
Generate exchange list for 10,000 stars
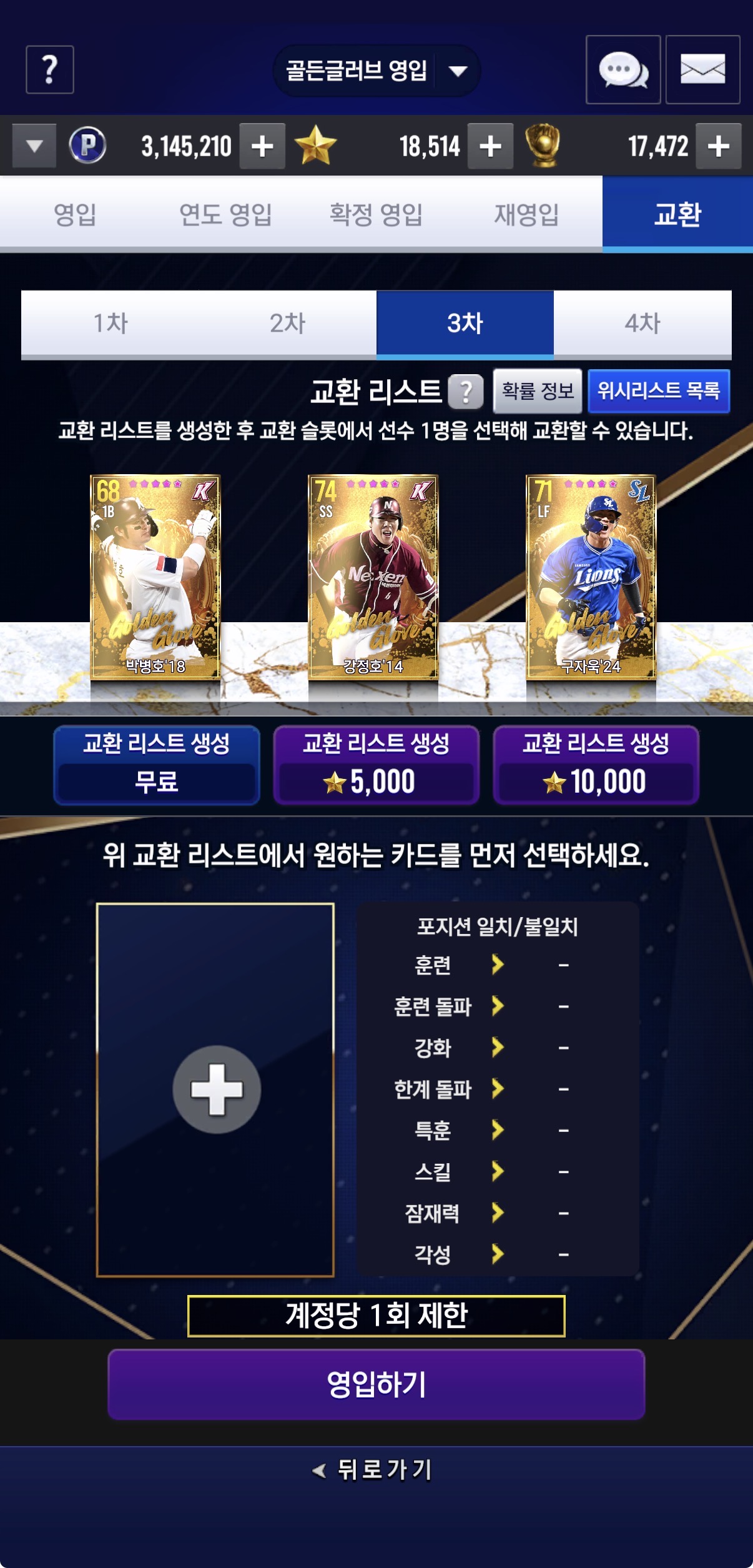[596, 765]
